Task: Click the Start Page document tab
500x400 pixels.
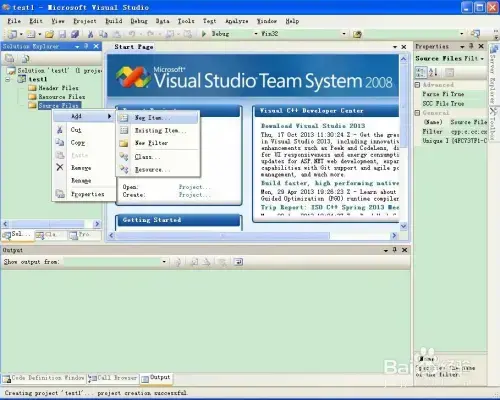Action: pos(134,47)
